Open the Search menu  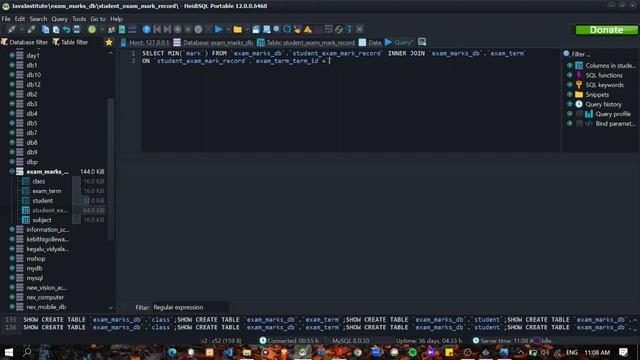38,19
